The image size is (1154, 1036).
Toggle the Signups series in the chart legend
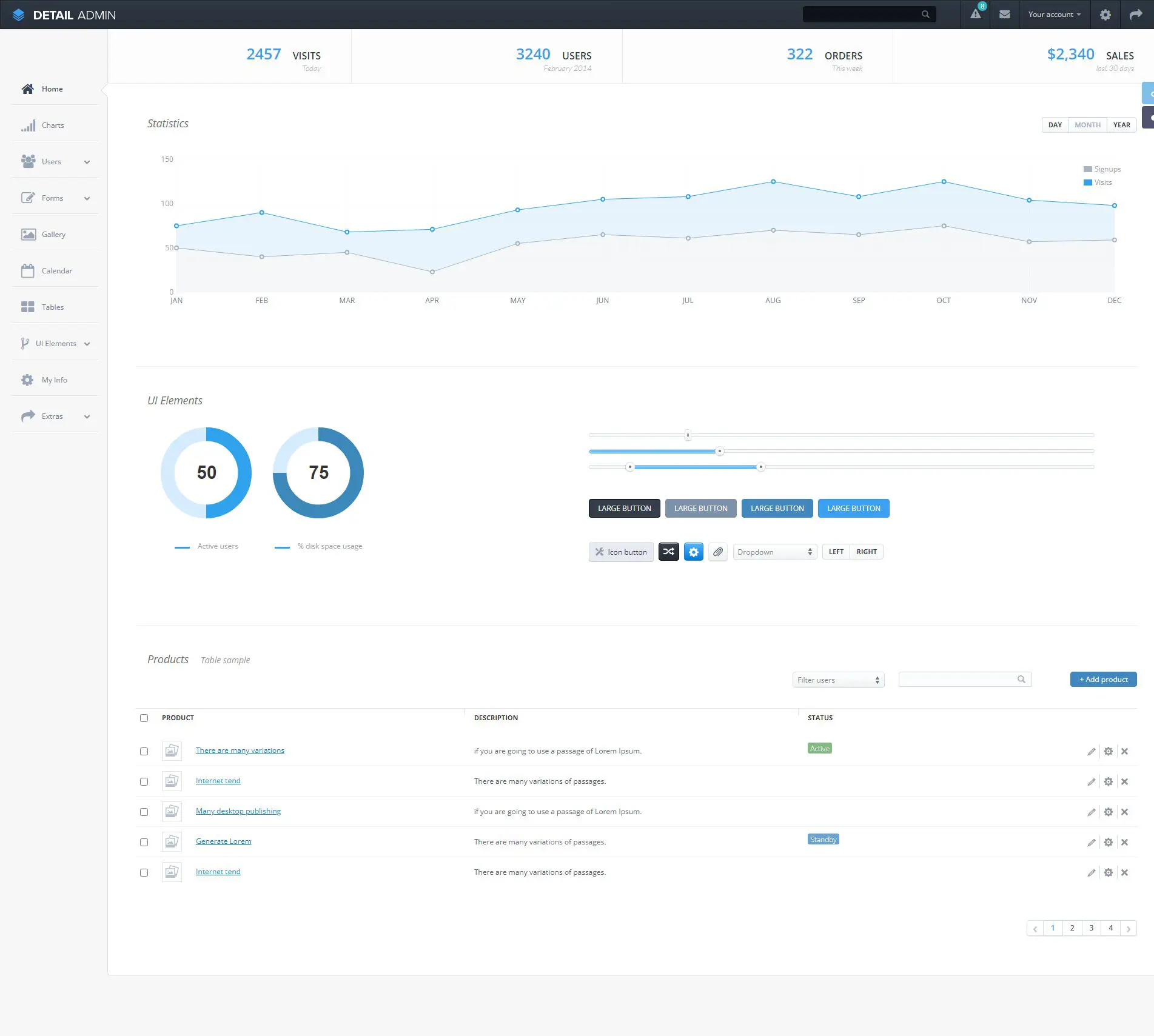[x=1102, y=169]
